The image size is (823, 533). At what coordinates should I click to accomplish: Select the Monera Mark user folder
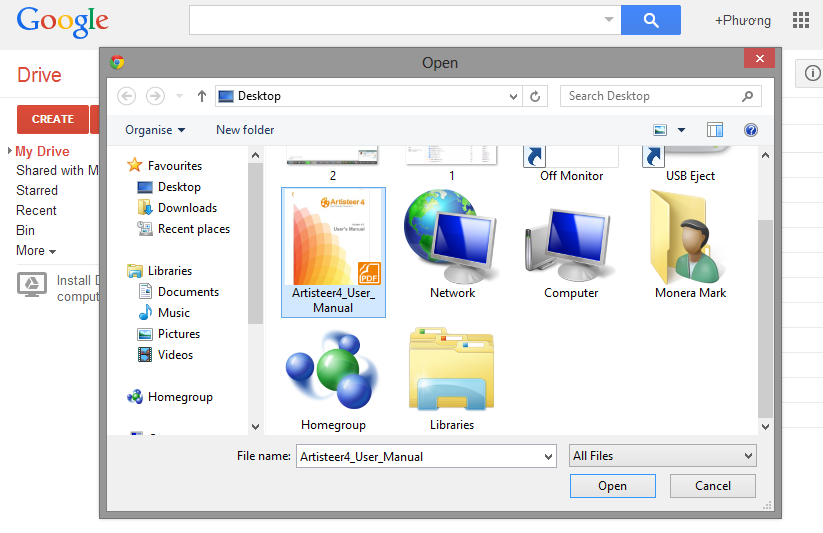tap(690, 245)
